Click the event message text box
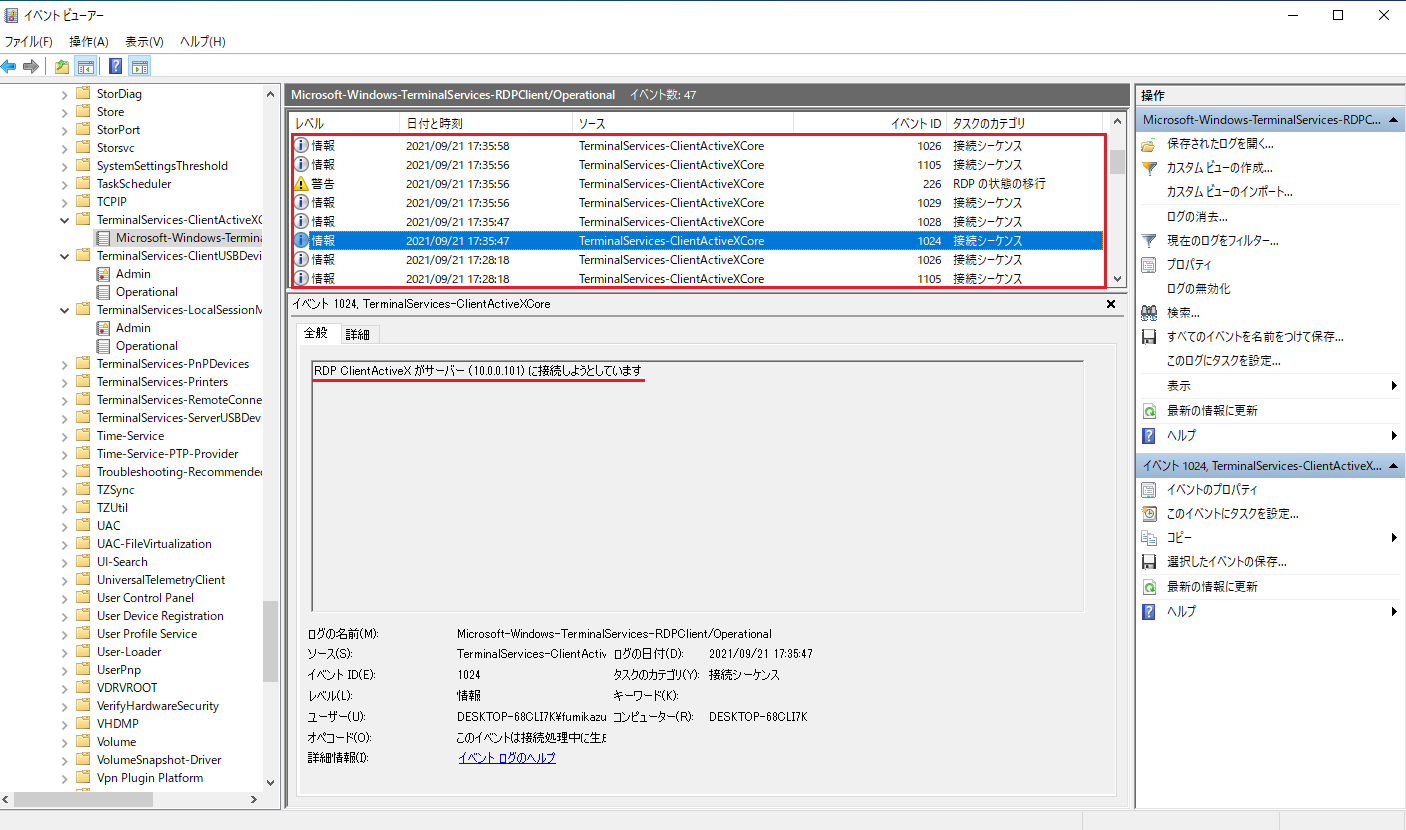Viewport: 1406px width, 830px height. [x=698, y=486]
